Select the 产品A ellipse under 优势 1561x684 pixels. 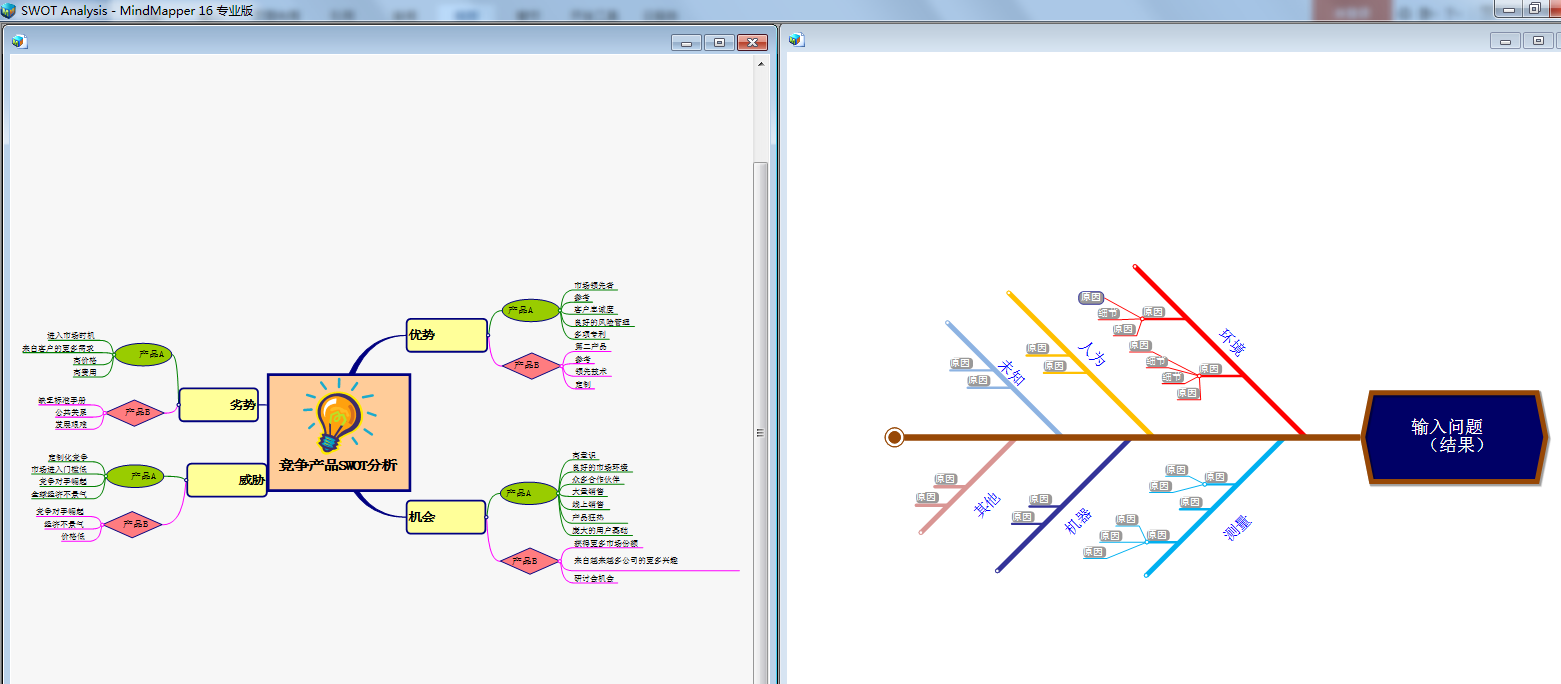(x=530, y=311)
